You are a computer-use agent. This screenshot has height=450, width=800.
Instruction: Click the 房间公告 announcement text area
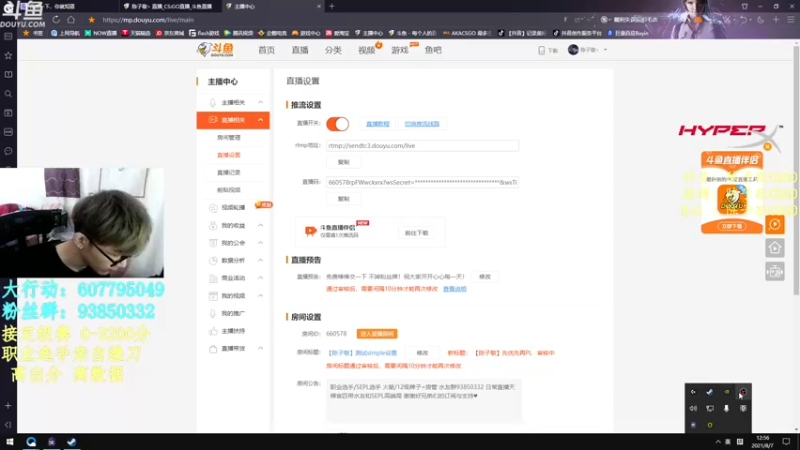point(424,401)
